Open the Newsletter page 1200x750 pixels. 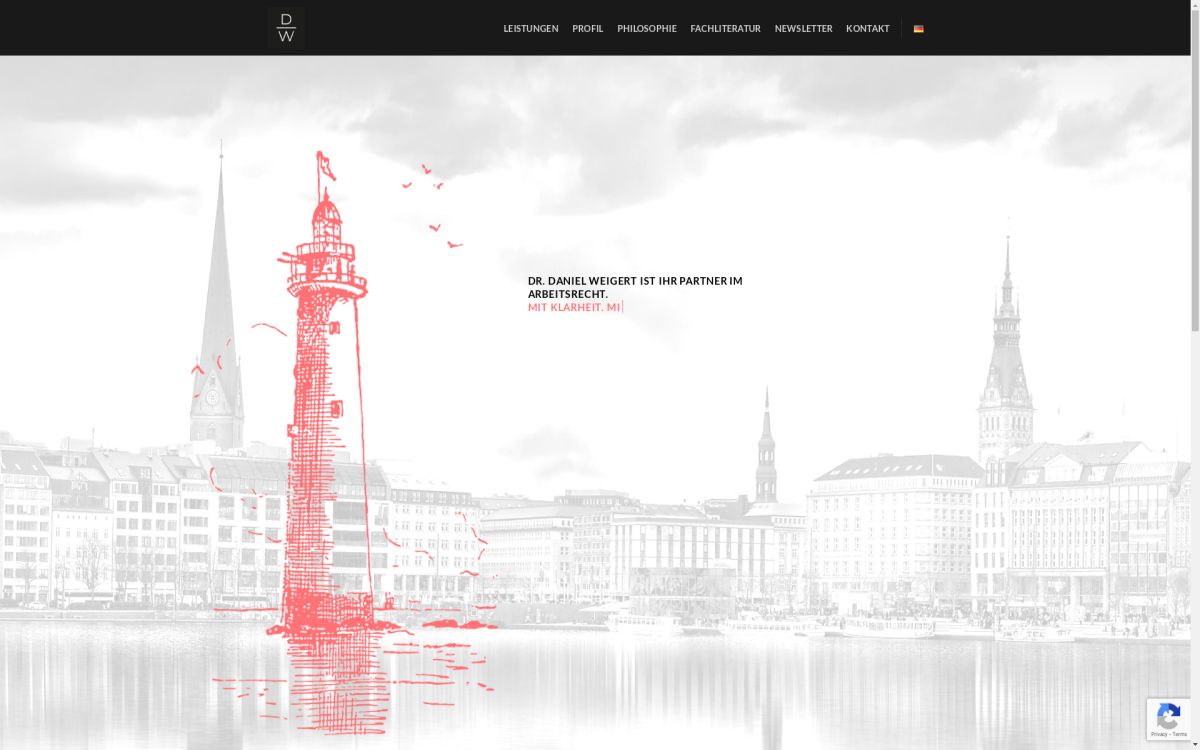point(803,29)
